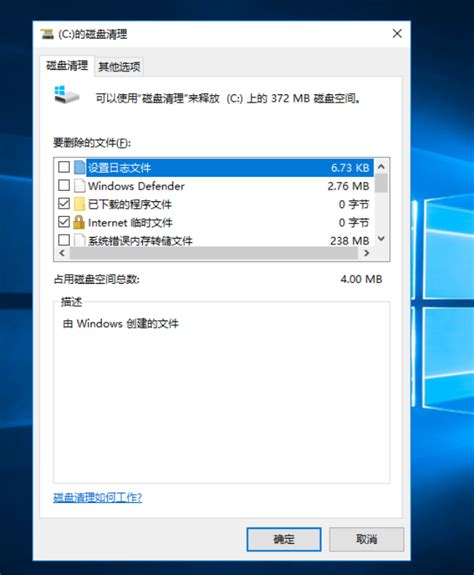474x575 pixels.
Task: Click the vertical scrollbar thumb in file list
Action: (381, 183)
